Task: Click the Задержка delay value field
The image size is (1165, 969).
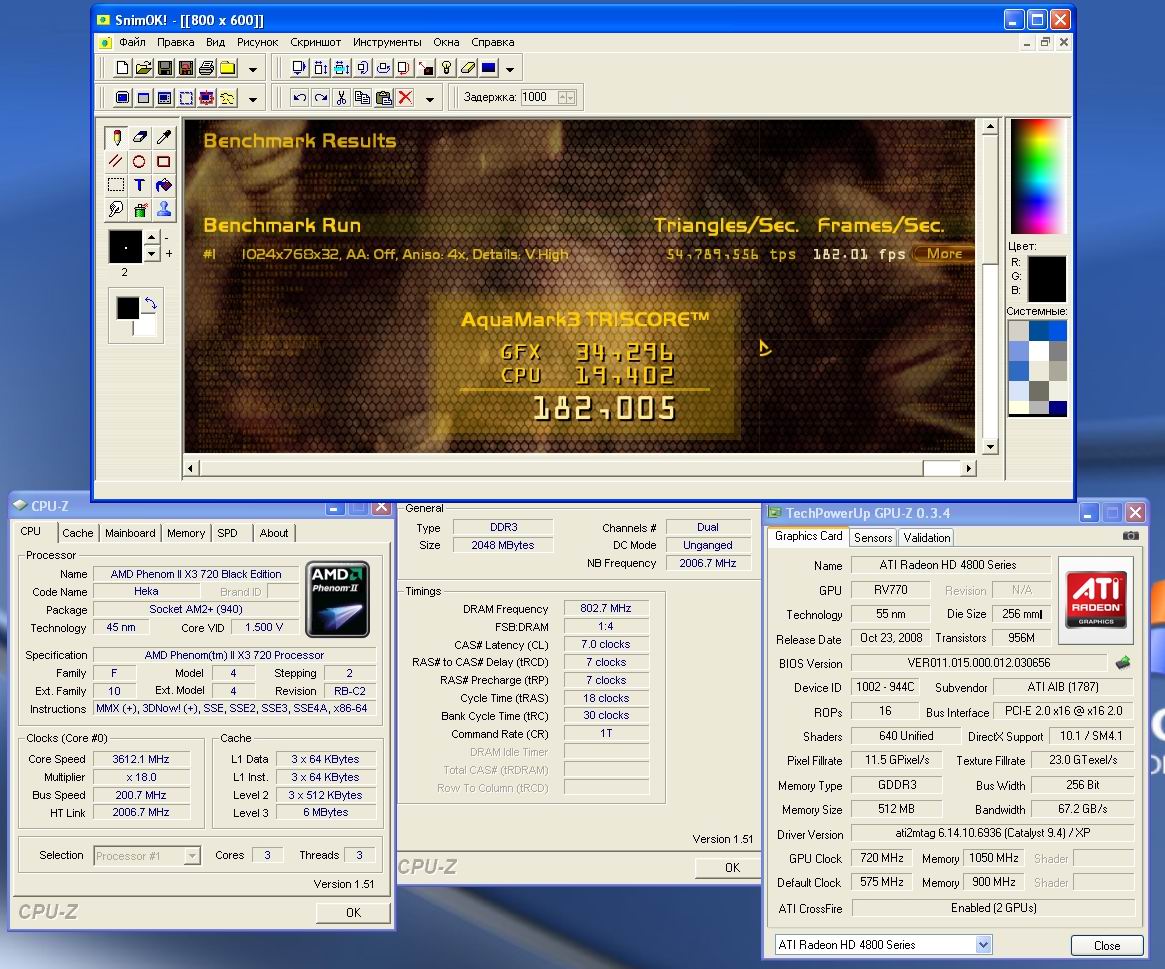Action: pos(539,97)
